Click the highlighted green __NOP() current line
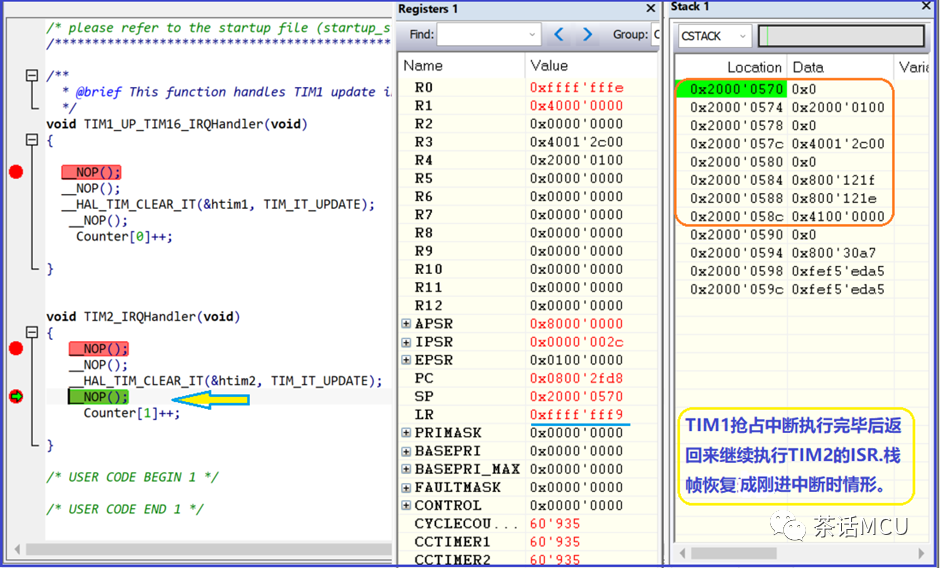 (98, 396)
